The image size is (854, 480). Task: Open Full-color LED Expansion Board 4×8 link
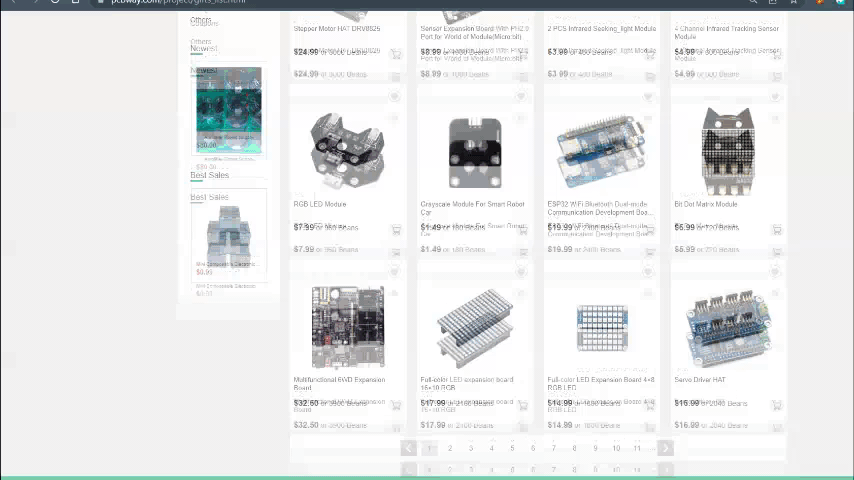click(601, 384)
